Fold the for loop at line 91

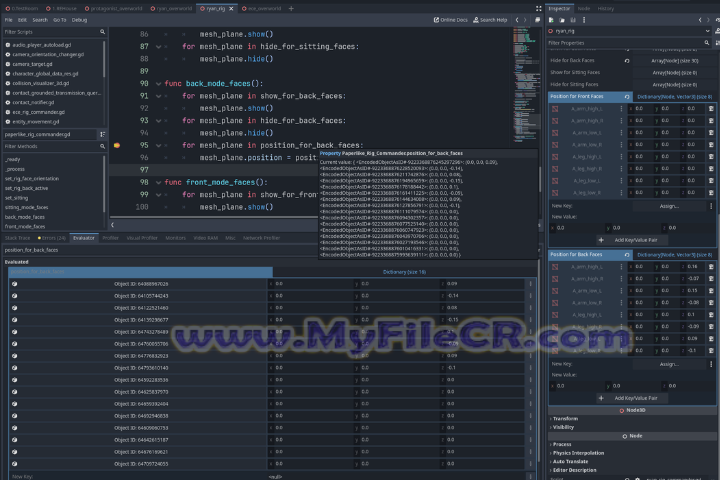158,96
